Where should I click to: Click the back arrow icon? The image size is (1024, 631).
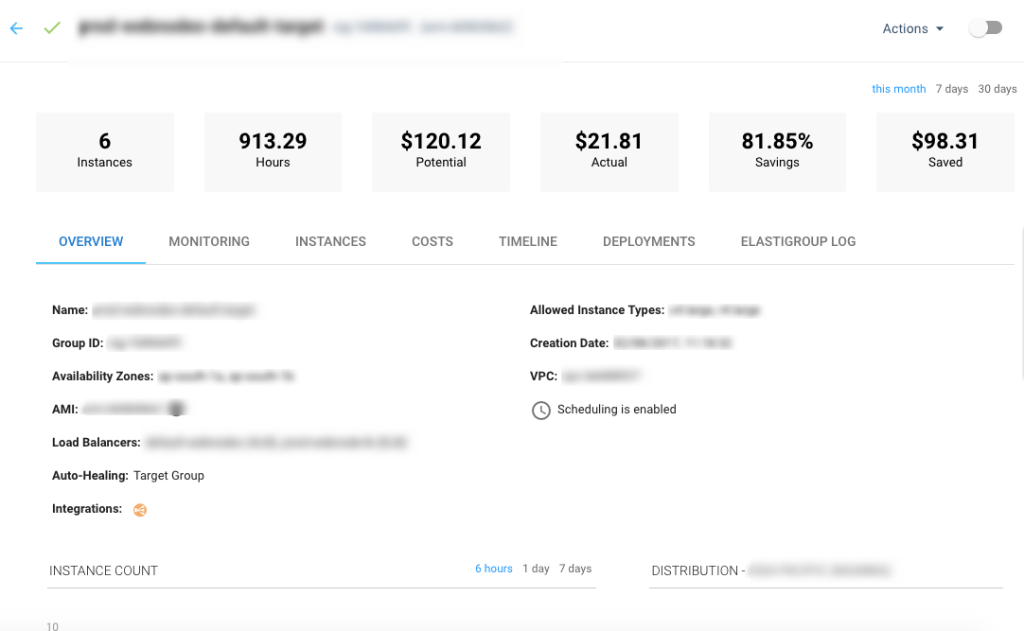pos(16,29)
